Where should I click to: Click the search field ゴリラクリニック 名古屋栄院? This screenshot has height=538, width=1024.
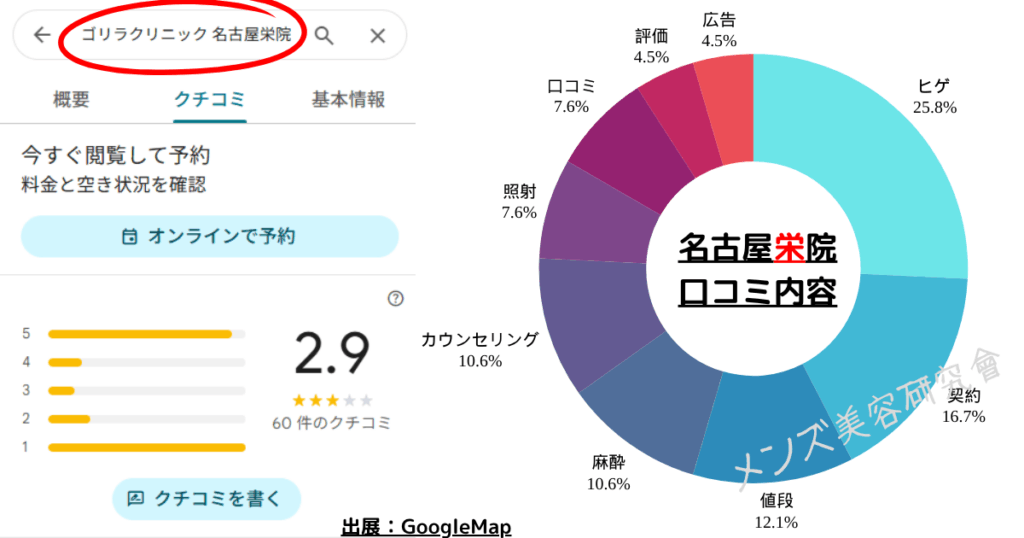click(x=186, y=35)
